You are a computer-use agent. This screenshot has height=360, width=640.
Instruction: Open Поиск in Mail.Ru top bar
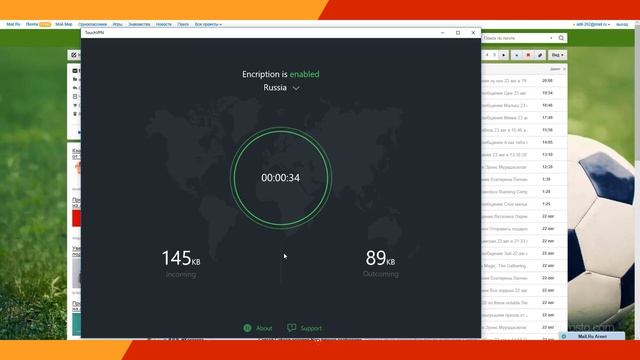coord(183,24)
